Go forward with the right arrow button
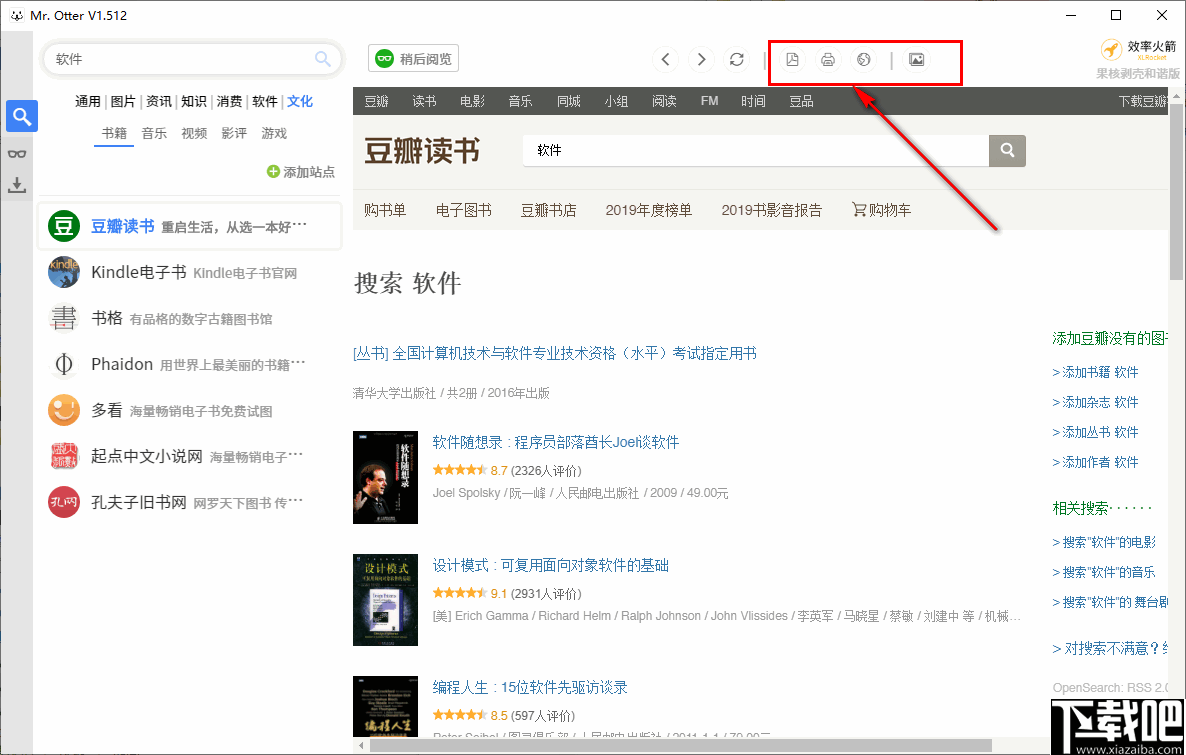The height and width of the screenshot is (755, 1186). pos(701,59)
